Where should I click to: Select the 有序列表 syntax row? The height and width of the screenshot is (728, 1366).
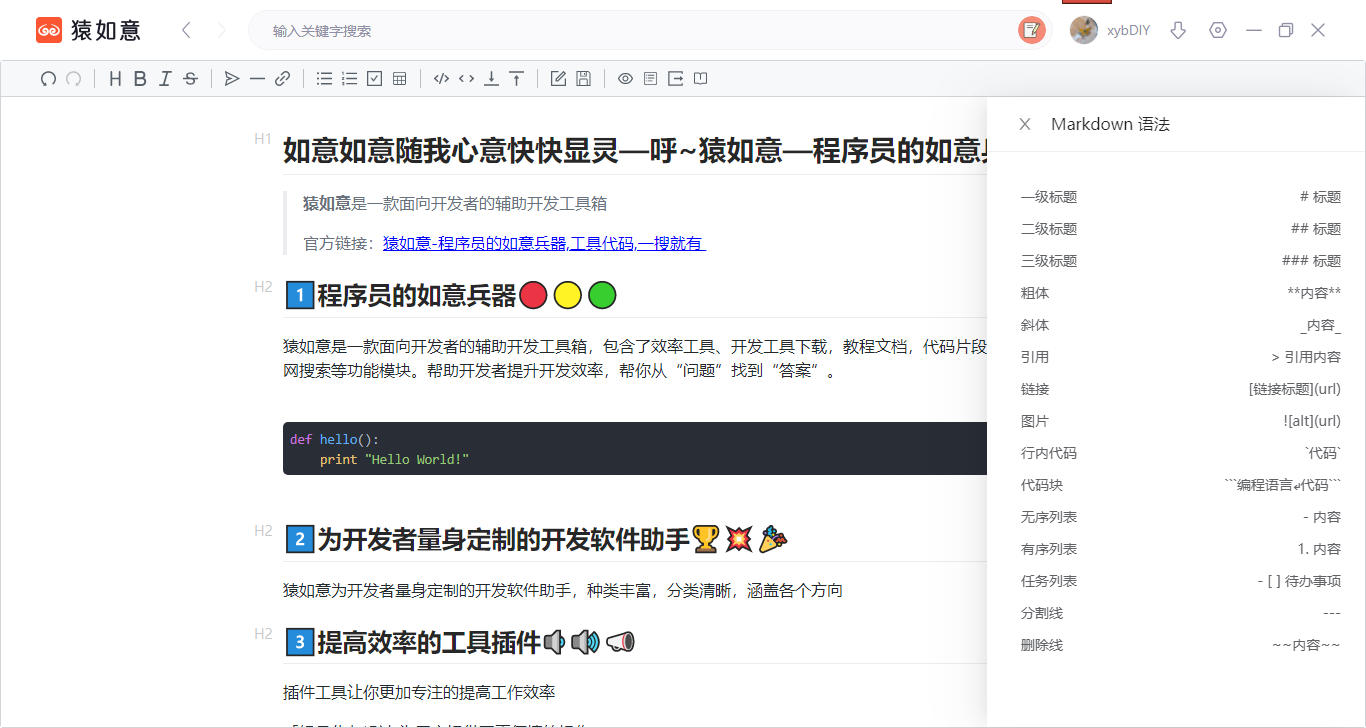tap(1180, 549)
